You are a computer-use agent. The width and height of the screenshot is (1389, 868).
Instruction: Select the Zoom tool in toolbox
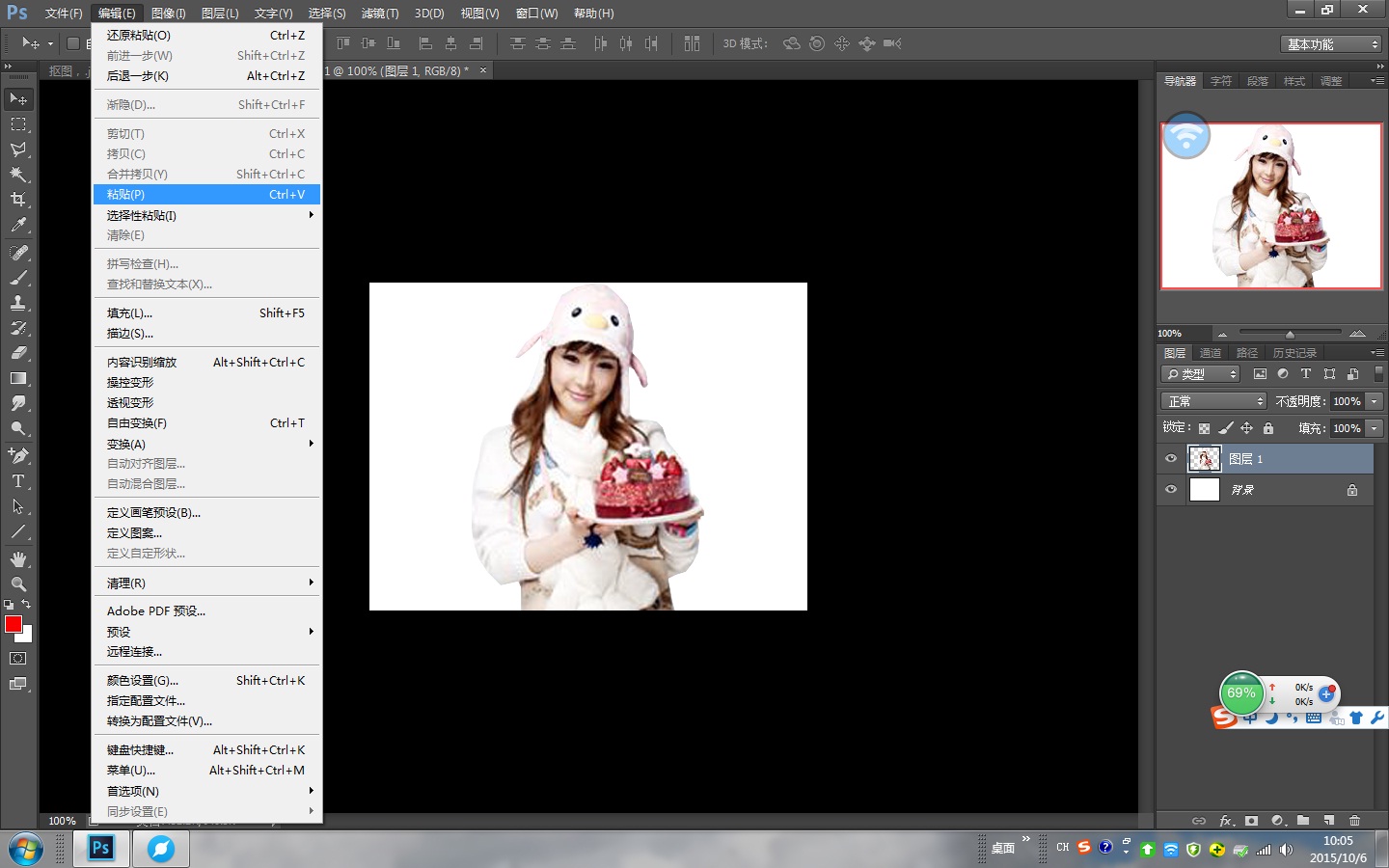pos(18,584)
